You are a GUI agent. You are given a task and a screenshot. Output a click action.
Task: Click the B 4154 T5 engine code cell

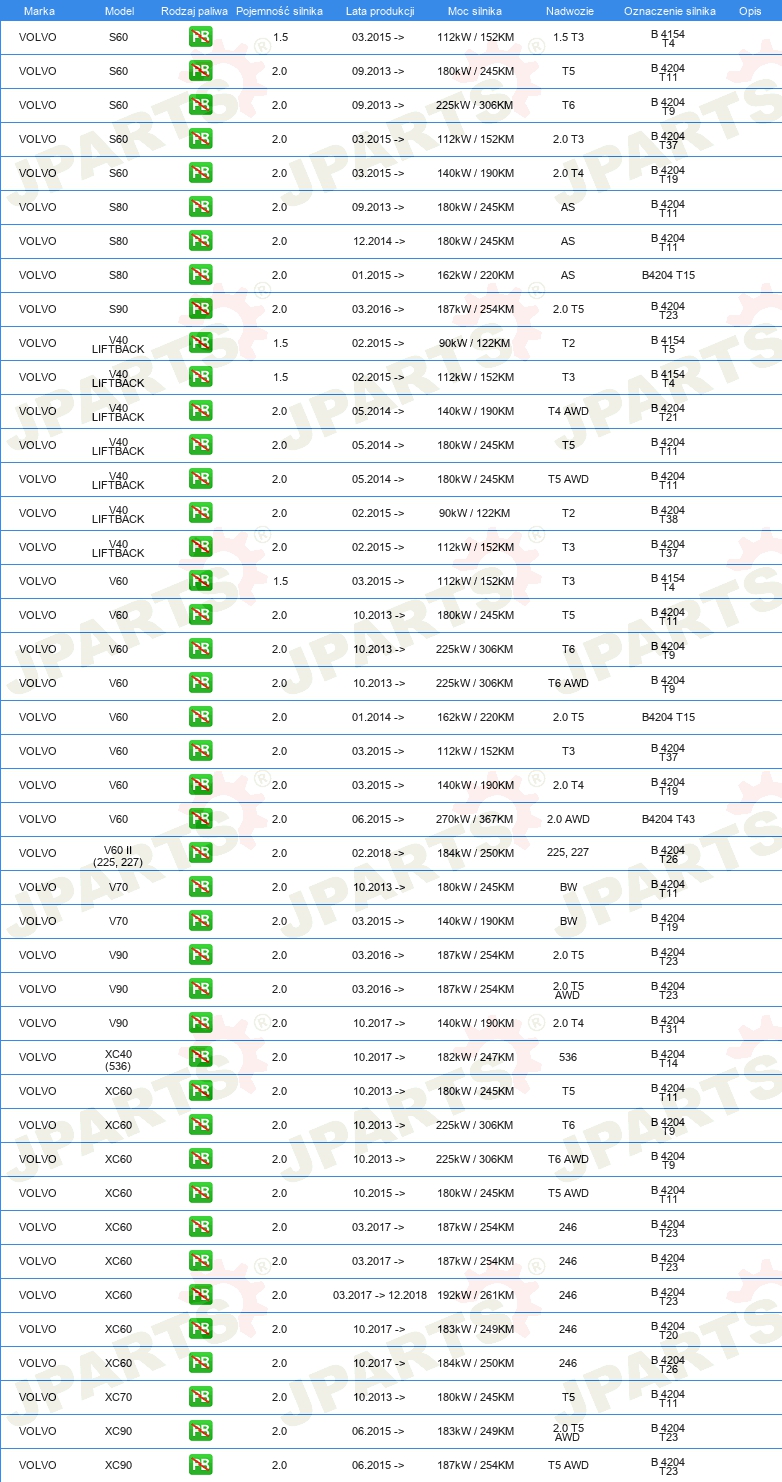668,344
